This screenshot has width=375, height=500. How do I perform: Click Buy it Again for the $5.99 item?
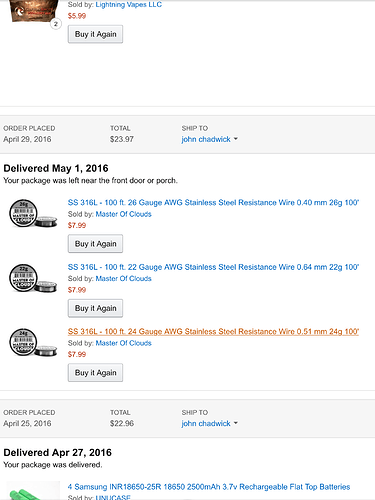pyautogui.click(x=95, y=34)
